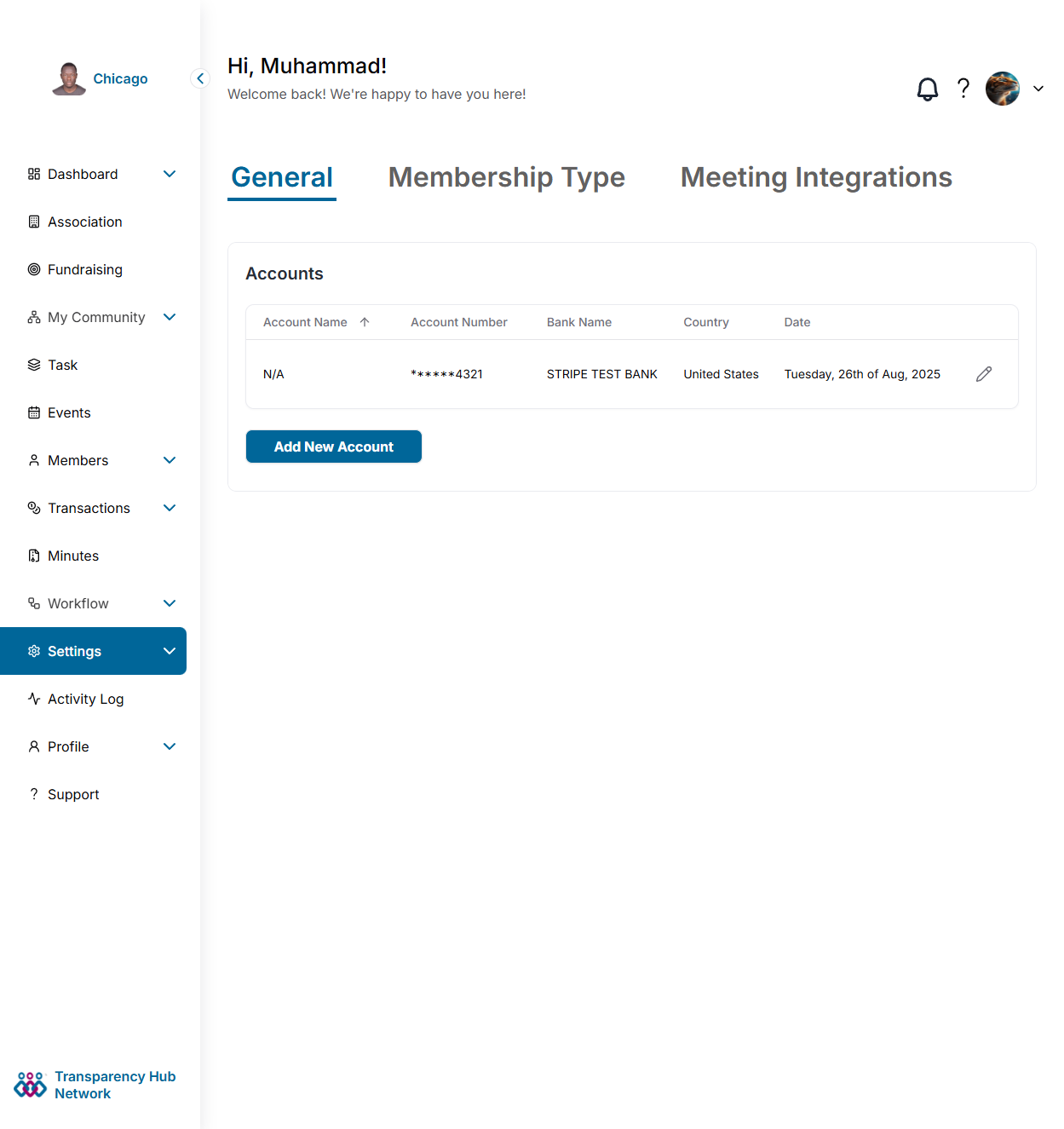This screenshot has width=1064, height=1129.
Task: Click the Task sidebar icon
Action: pos(32,365)
